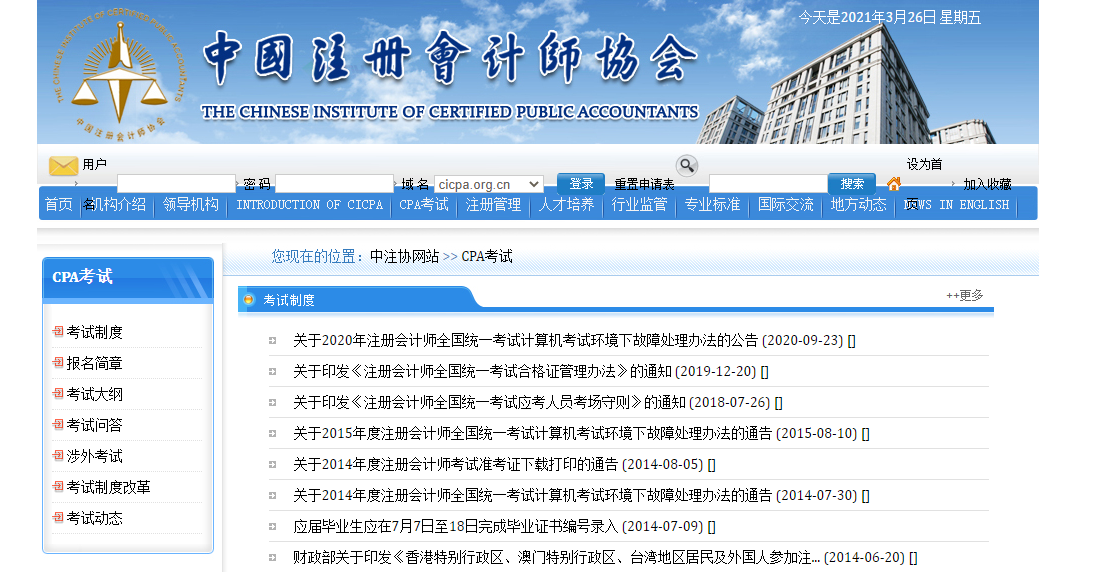
Task: Click the magnifier search icon
Action: point(686,165)
